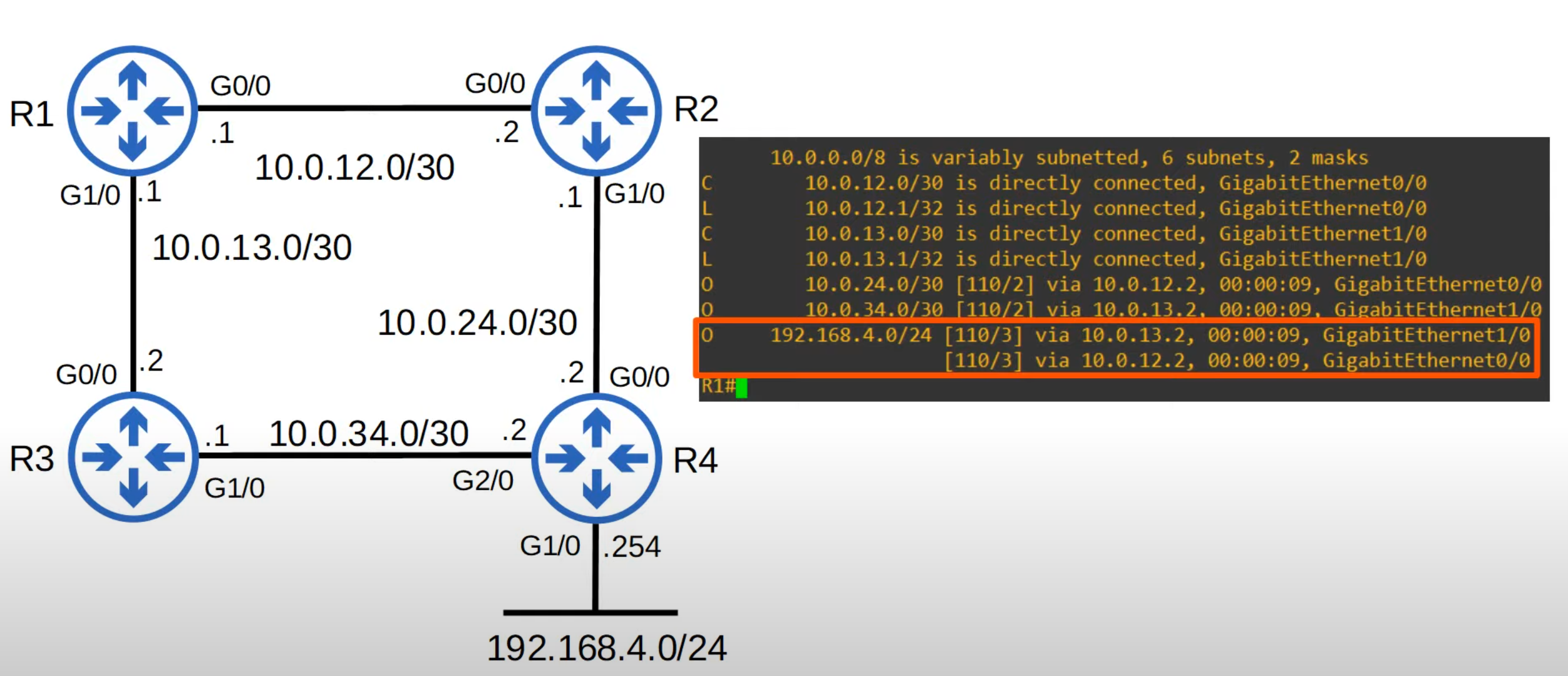Click the 10.0.34.0/30 network label
Viewport: 1568px width, 676px height.
(x=369, y=434)
